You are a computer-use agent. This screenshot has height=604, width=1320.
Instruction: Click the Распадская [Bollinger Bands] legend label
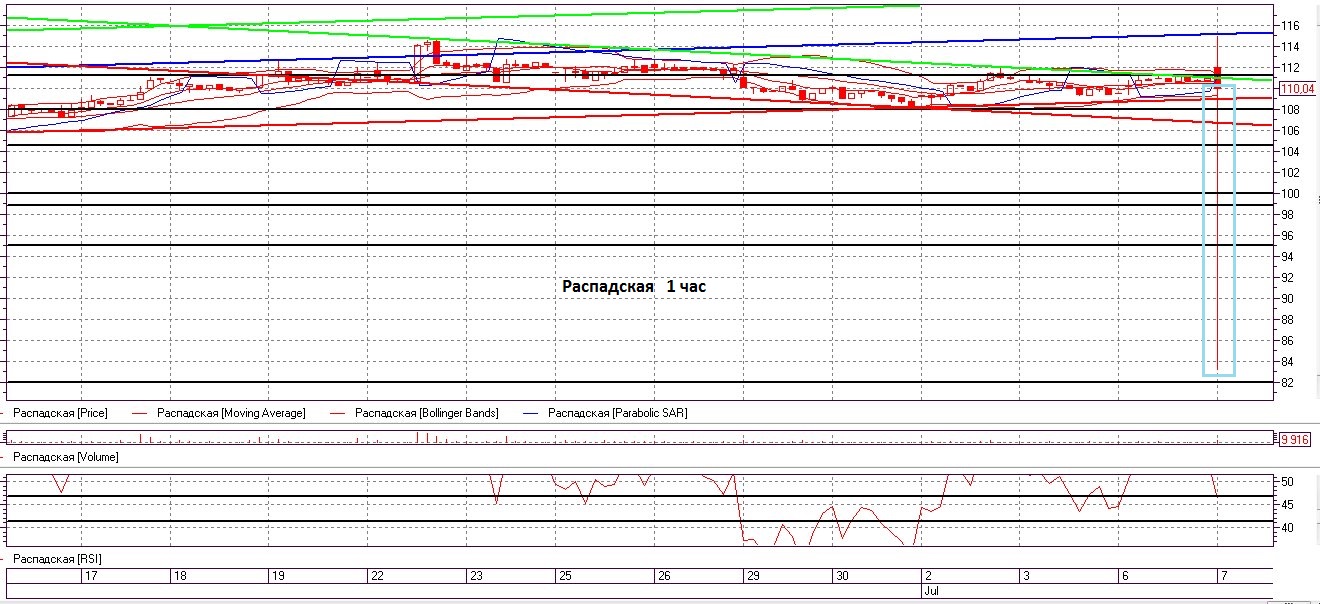click(426, 413)
